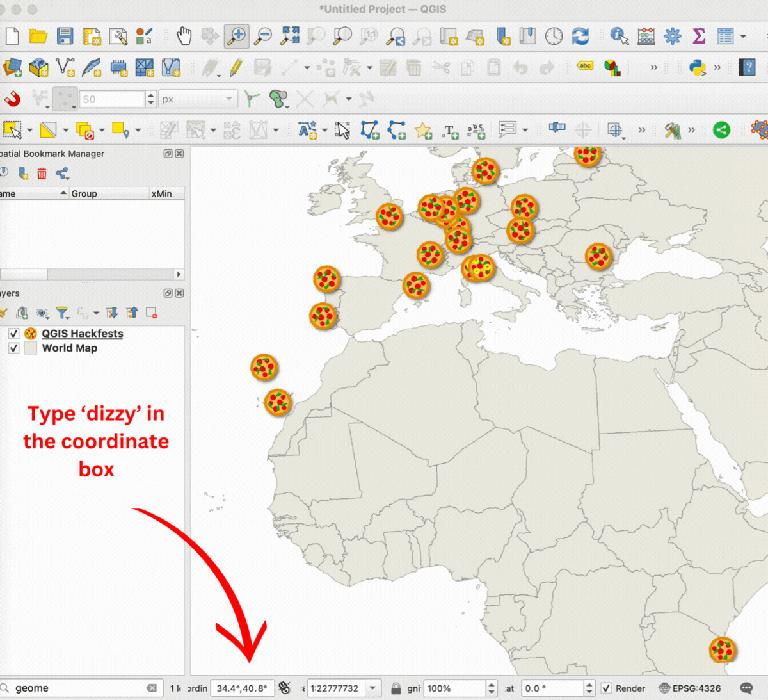Click the pizza marker in southeast Africa

click(722, 650)
